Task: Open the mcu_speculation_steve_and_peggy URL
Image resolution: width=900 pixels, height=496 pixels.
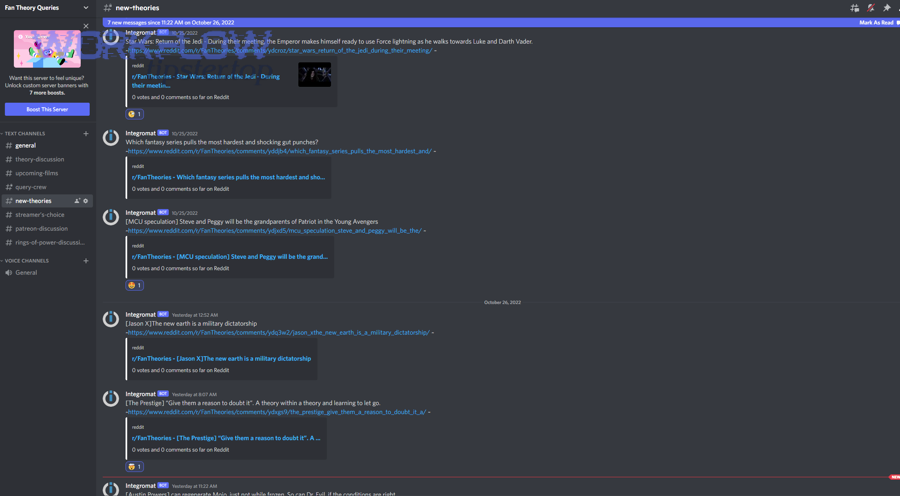Action: (x=275, y=231)
